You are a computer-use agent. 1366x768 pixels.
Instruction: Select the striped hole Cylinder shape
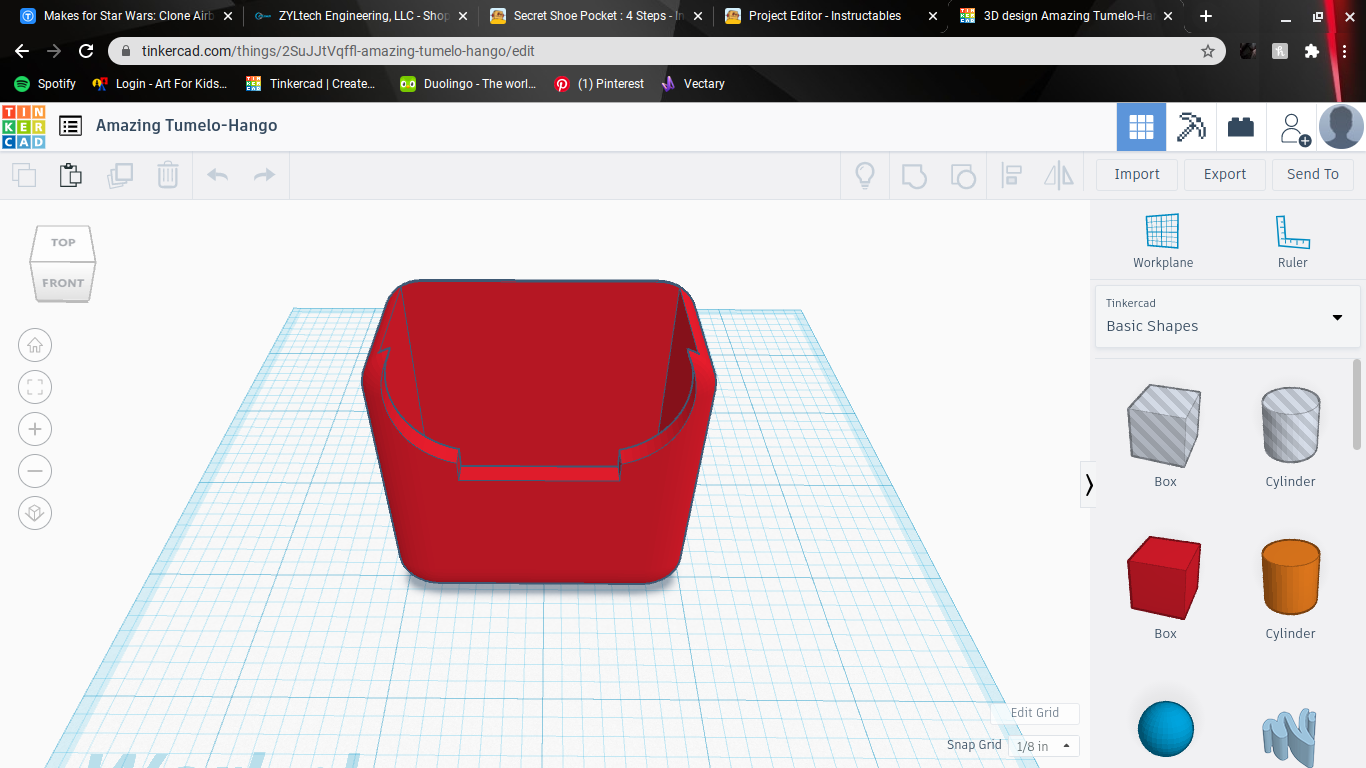pyautogui.click(x=1290, y=427)
